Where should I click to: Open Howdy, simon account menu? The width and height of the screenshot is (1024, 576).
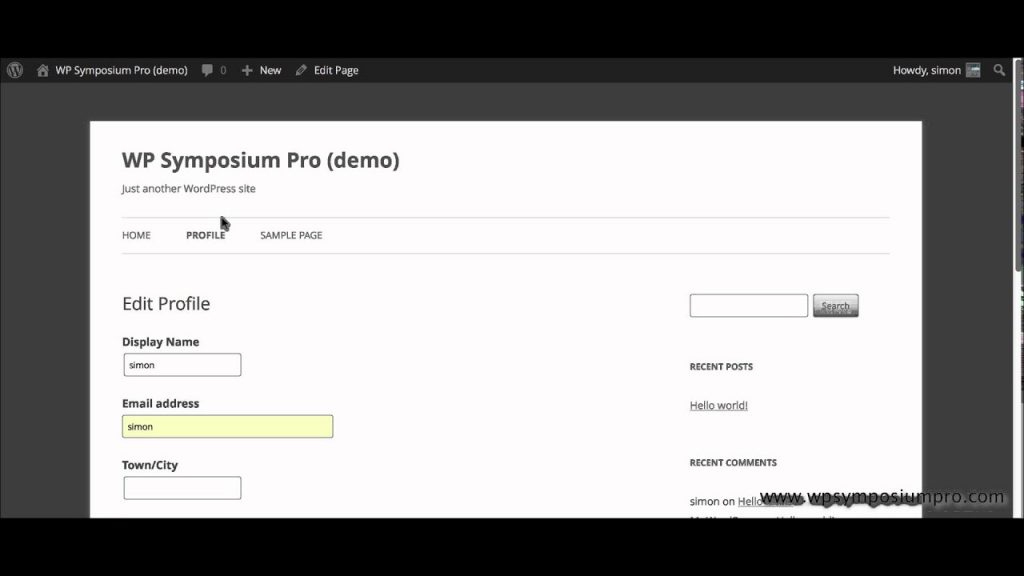point(927,70)
